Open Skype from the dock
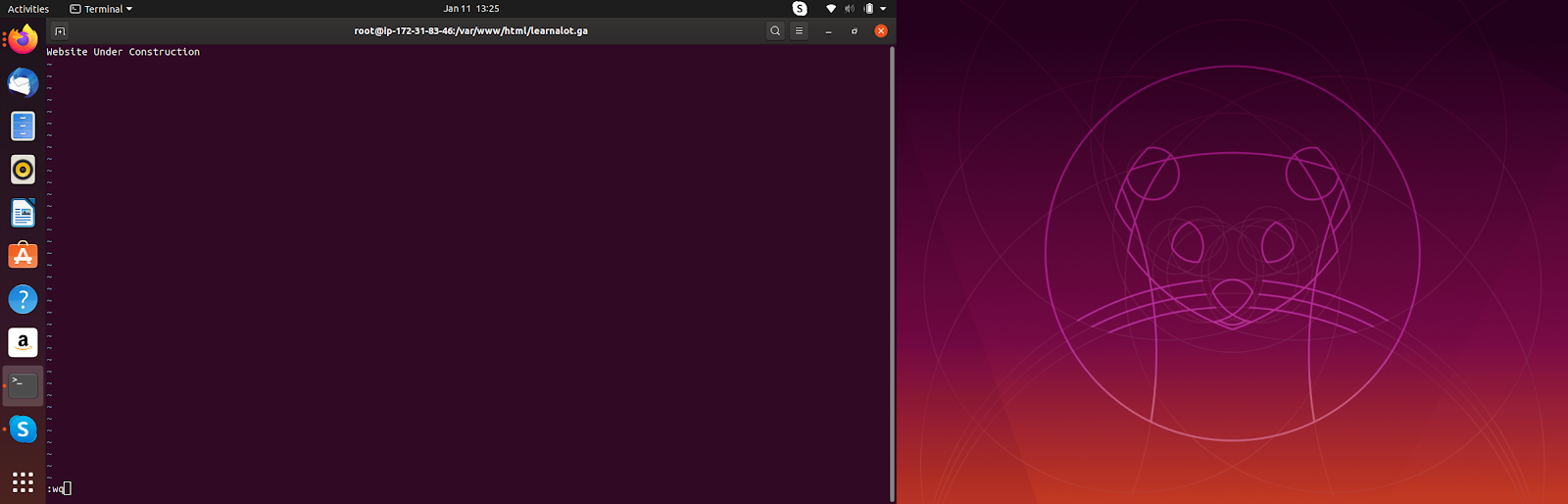 click(x=24, y=428)
